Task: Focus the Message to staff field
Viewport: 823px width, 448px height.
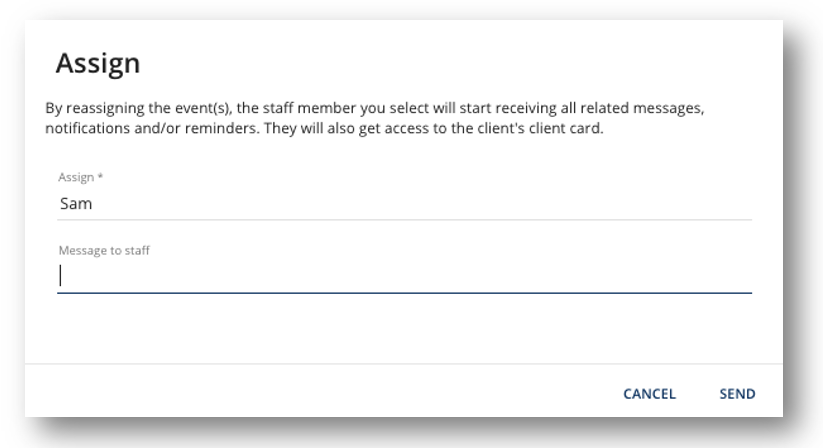Action: click(x=404, y=276)
